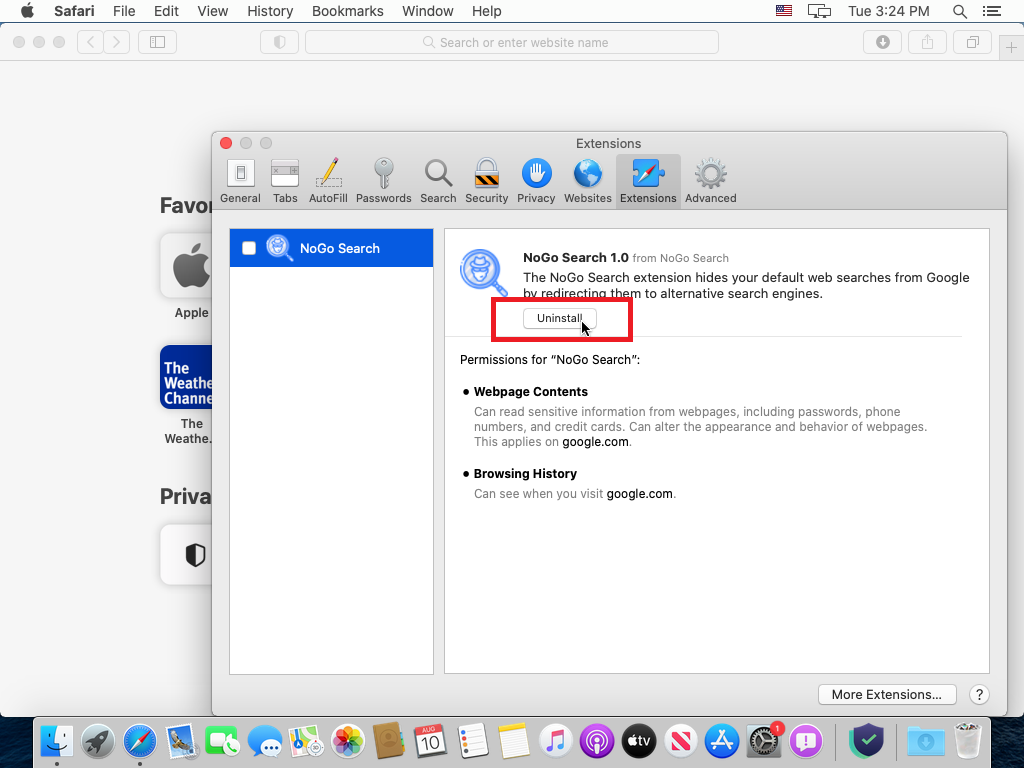Show Safari downloads button
Image resolution: width=1024 pixels, height=768 pixels.
[882, 42]
